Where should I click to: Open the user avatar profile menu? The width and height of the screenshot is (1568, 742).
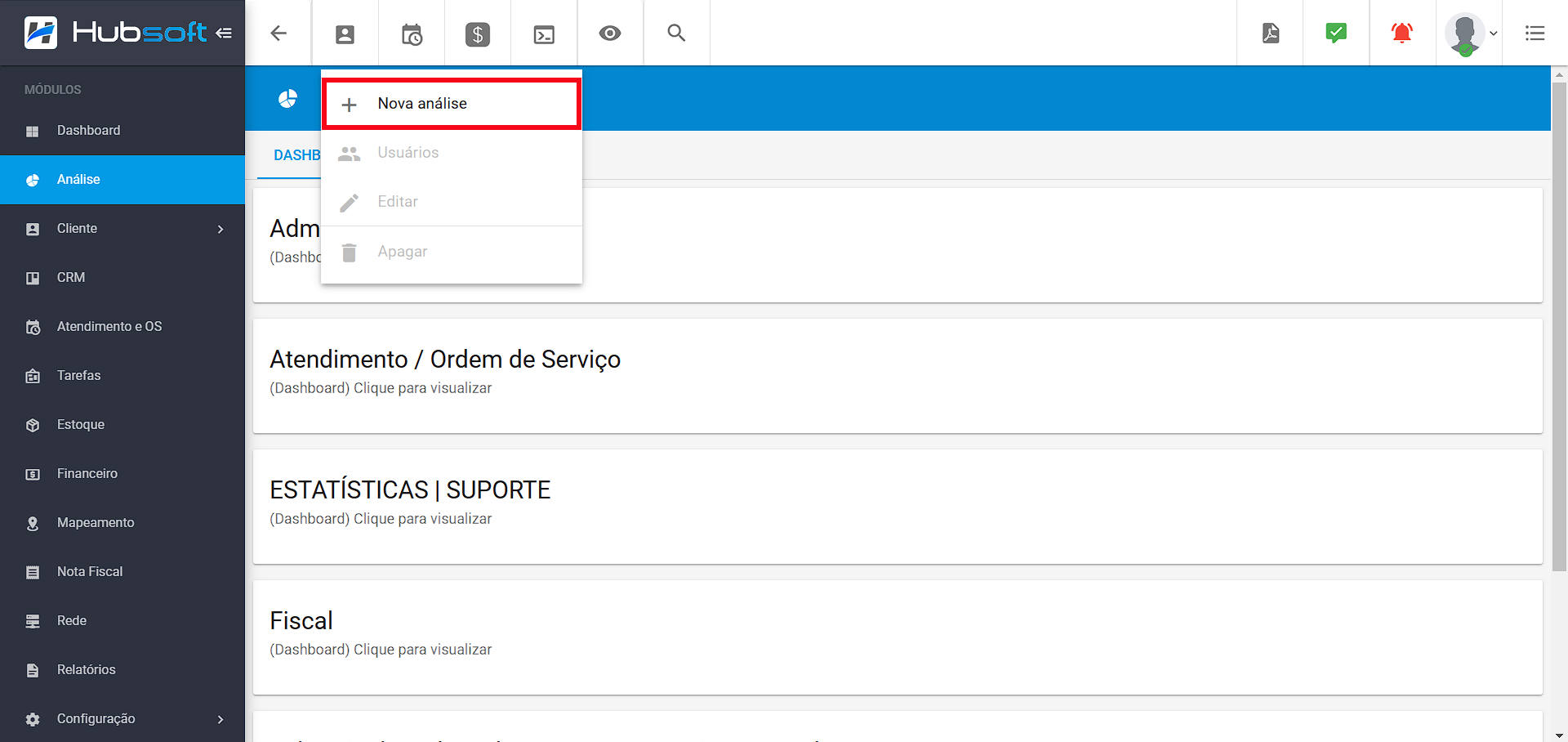pyautogui.click(x=1470, y=34)
